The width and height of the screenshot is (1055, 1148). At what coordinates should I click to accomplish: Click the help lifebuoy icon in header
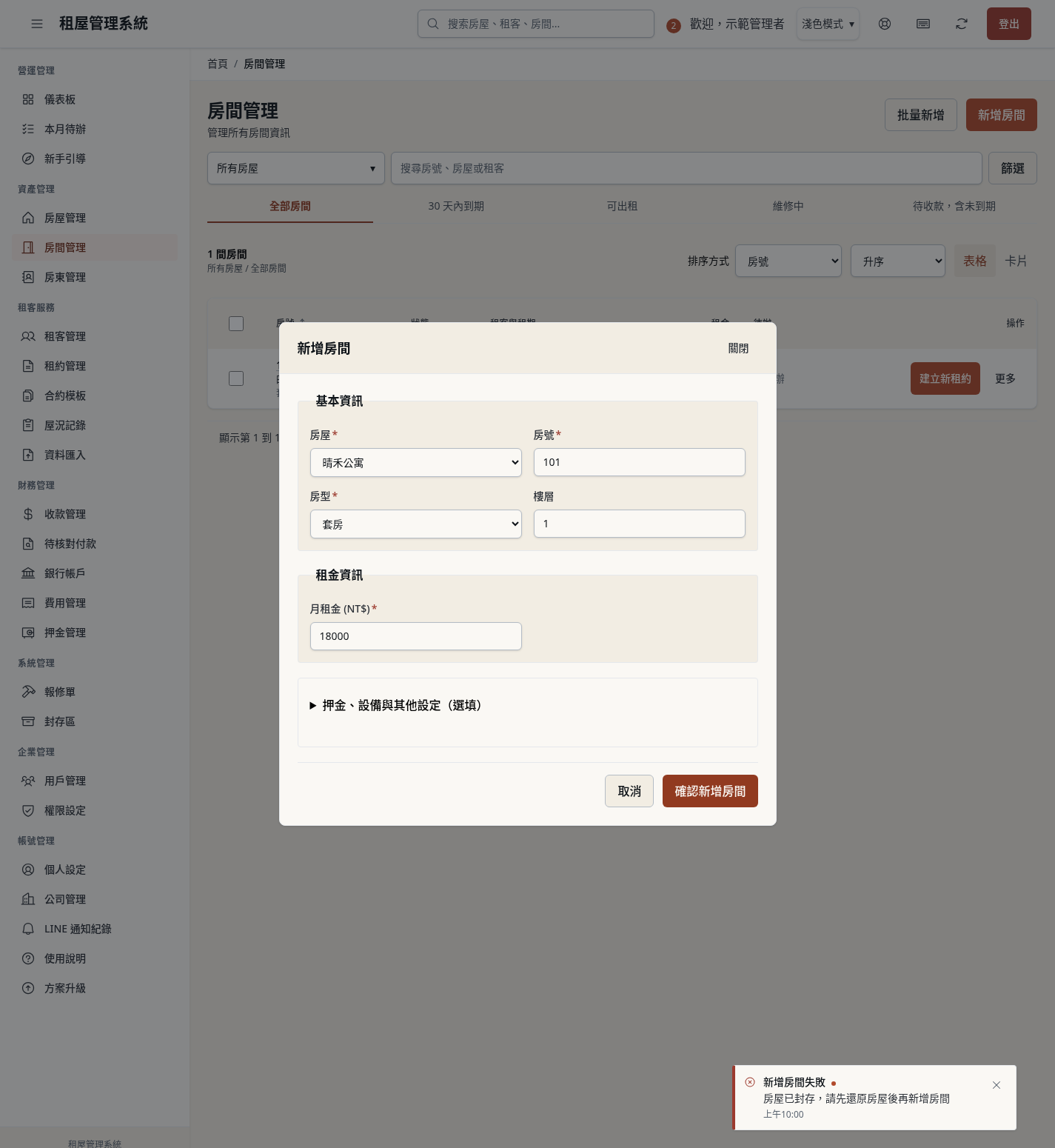885,24
